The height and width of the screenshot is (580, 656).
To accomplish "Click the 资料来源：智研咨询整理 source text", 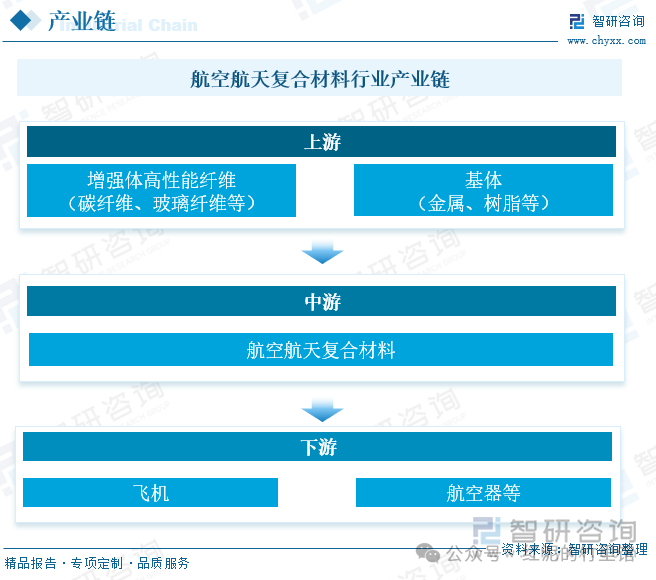I will pyautogui.click(x=574, y=549).
